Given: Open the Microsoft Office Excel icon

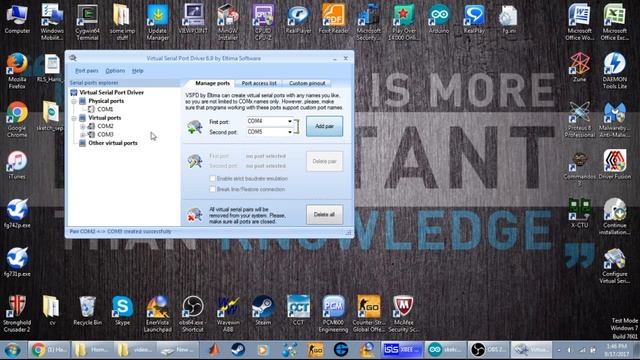Looking at the screenshot, I should point(615,22).
